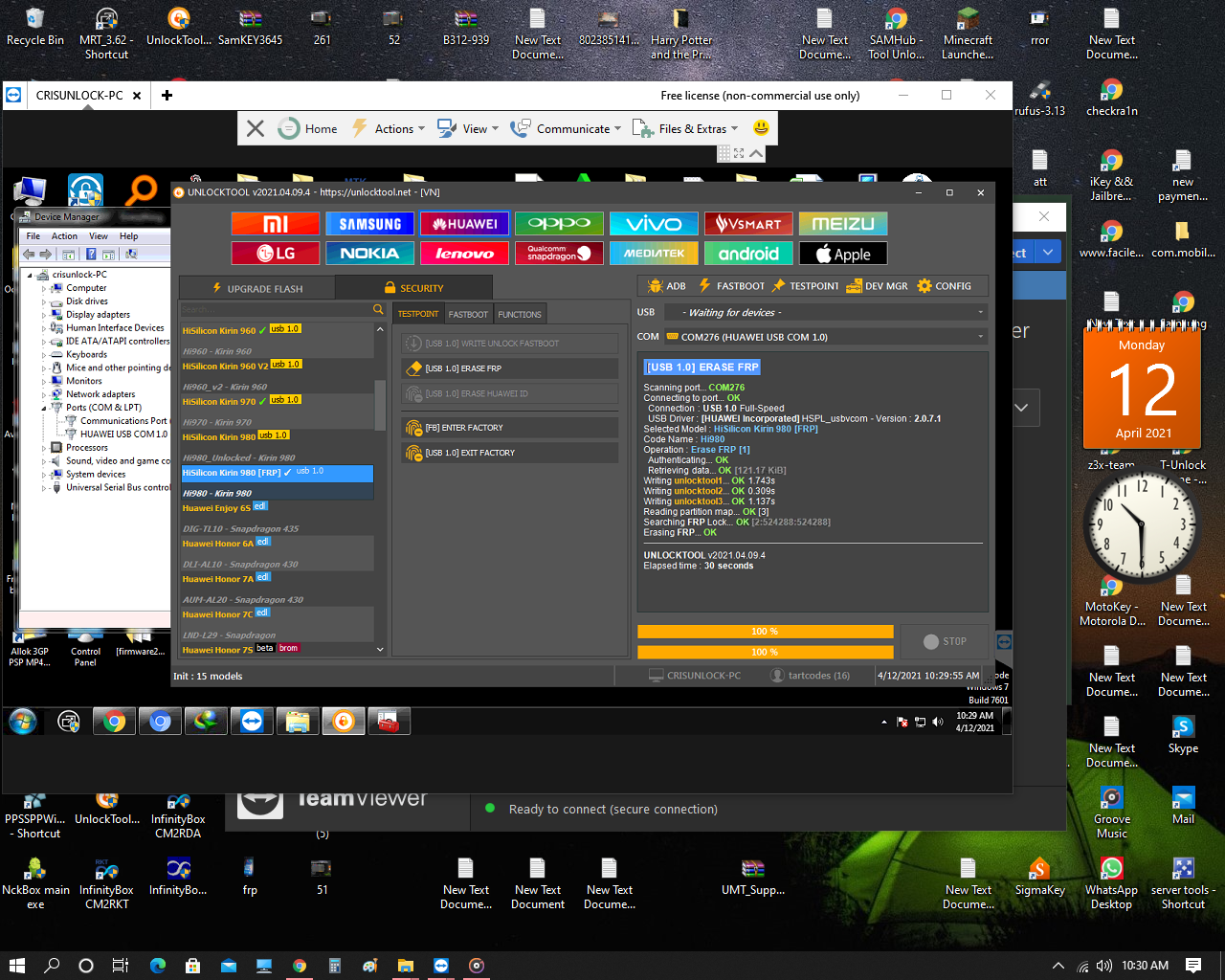1225x980 pixels.
Task: Click upper 100% progress bar
Action: [x=765, y=632]
